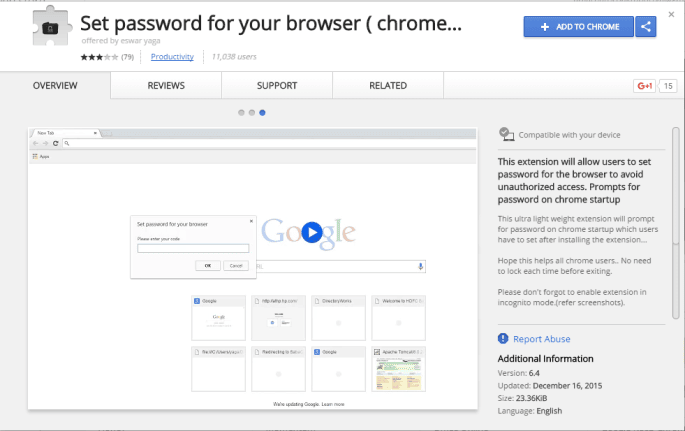685x431 pixels.
Task: Click the +1 count bubble showing 15
Action: [668, 86]
